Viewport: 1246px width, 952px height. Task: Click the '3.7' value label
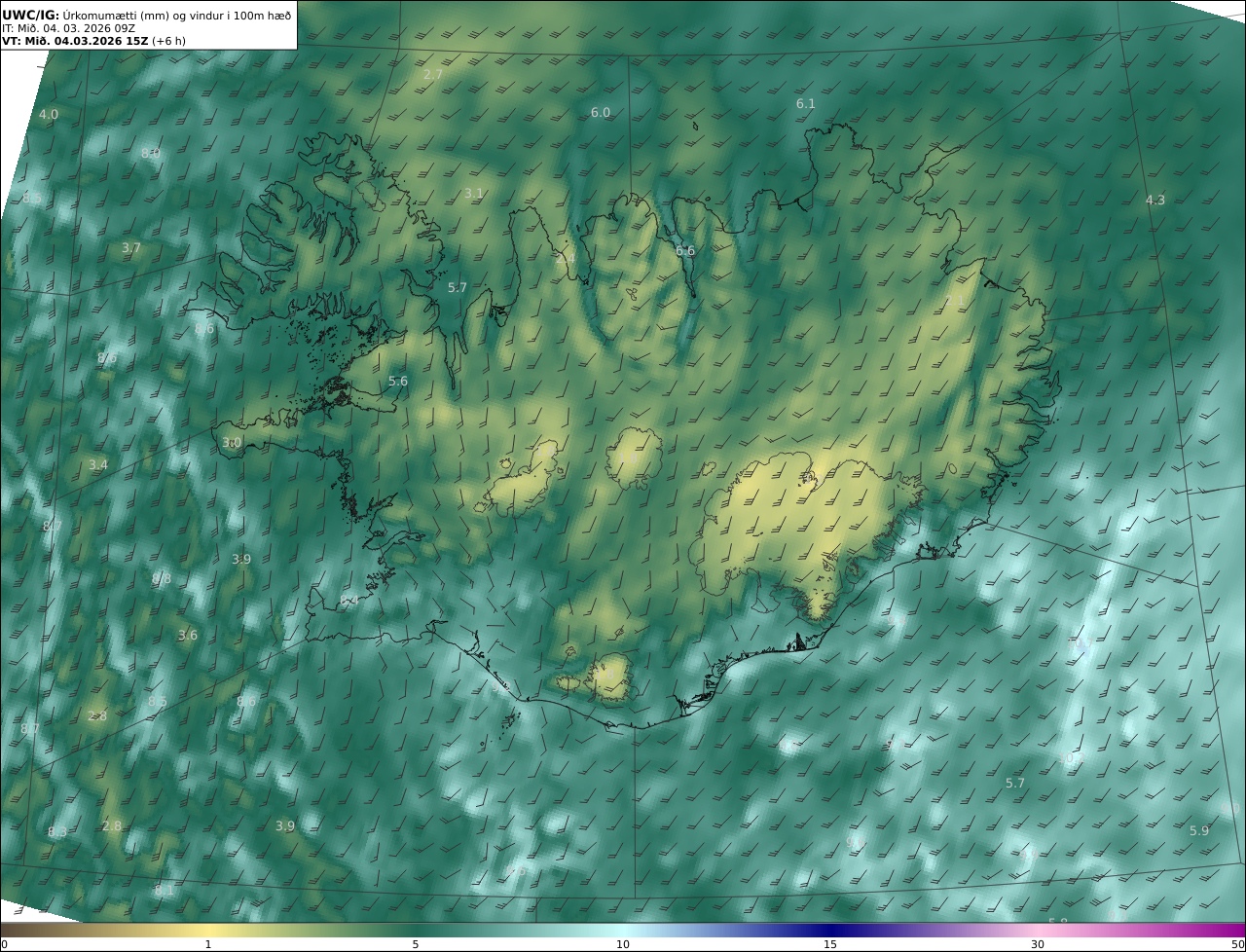coord(131,249)
